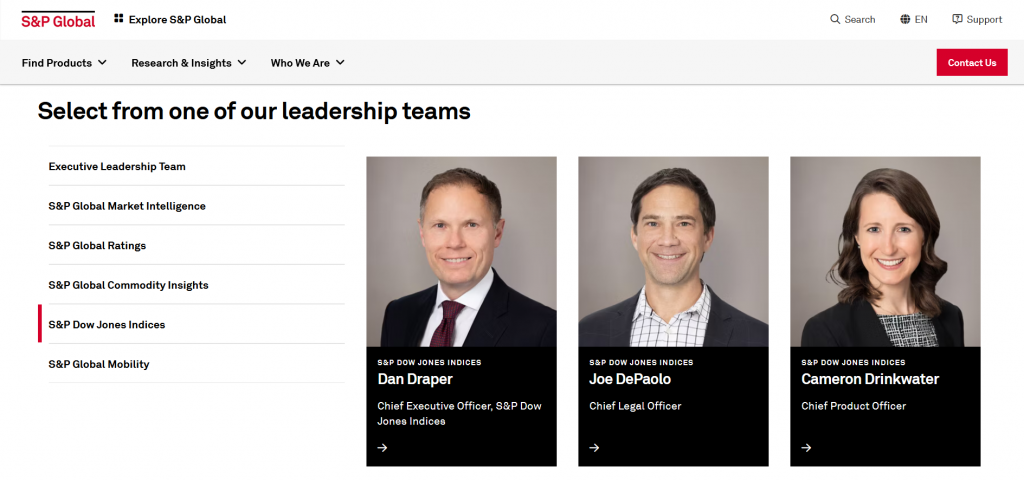Click the arrow on Joe DePaolo's card
Screen dimensions: 1024x480
pos(594,447)
